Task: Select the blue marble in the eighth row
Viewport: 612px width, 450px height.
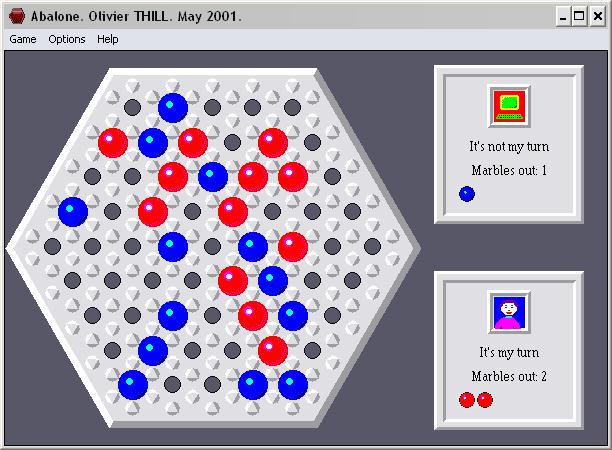Action: (x=153, y=350)
